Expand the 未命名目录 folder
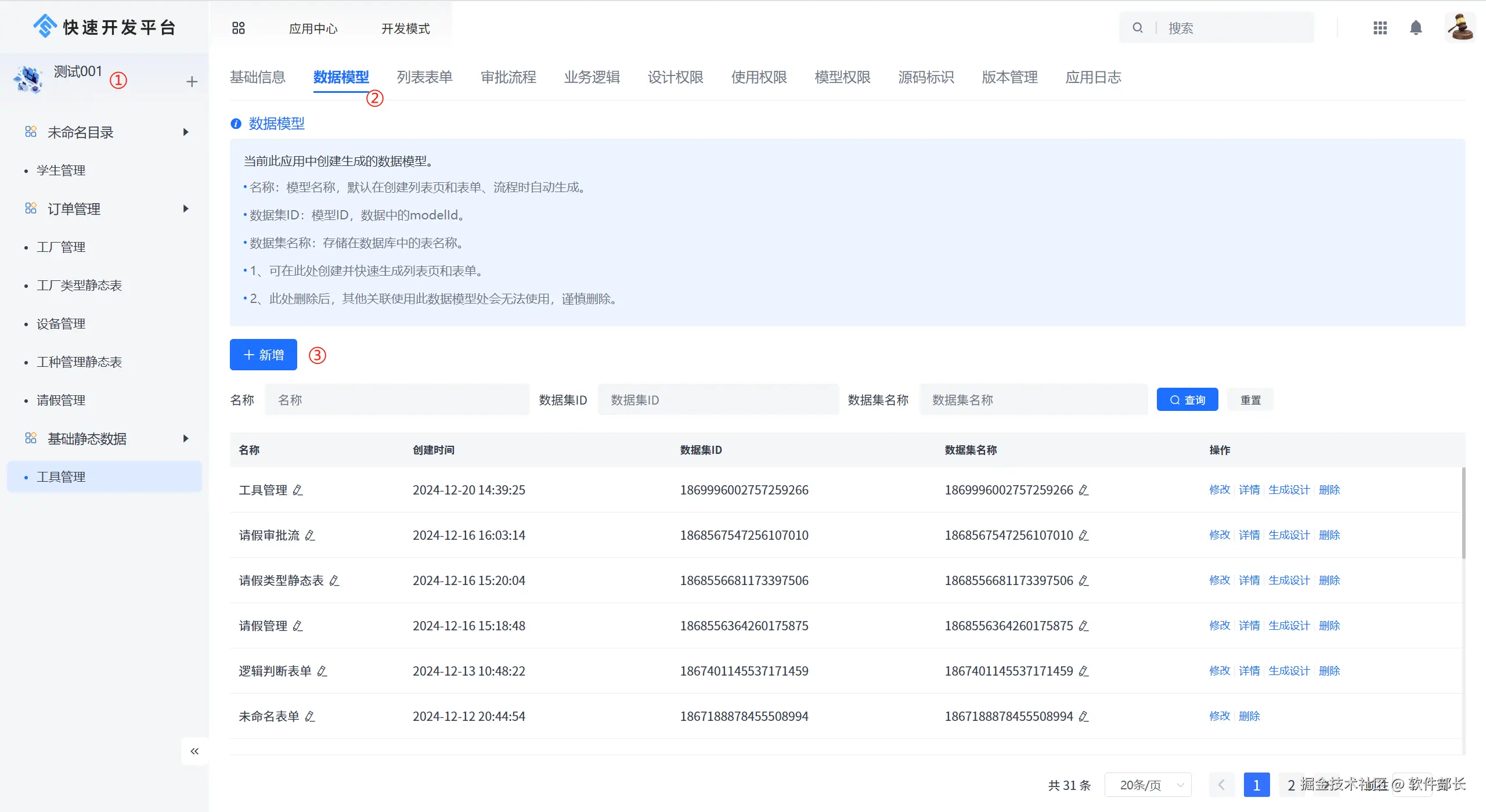This screenshot has height=812, width=1486. 186,132
